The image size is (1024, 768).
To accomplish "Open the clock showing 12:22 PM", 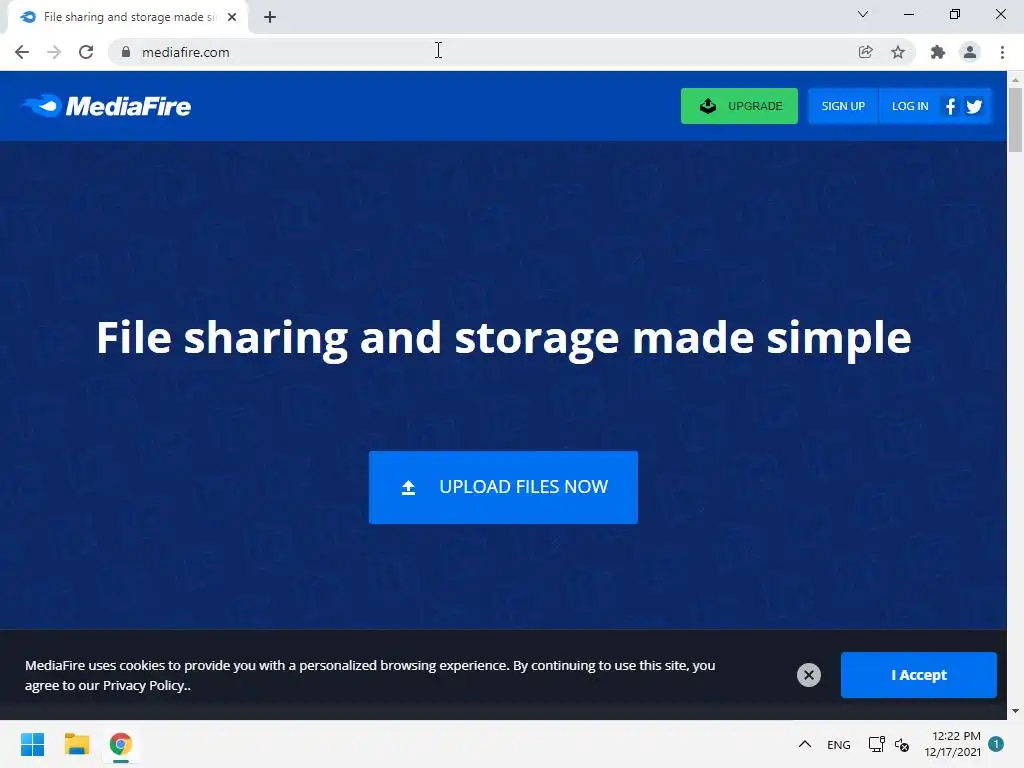I will pos(952,744).
